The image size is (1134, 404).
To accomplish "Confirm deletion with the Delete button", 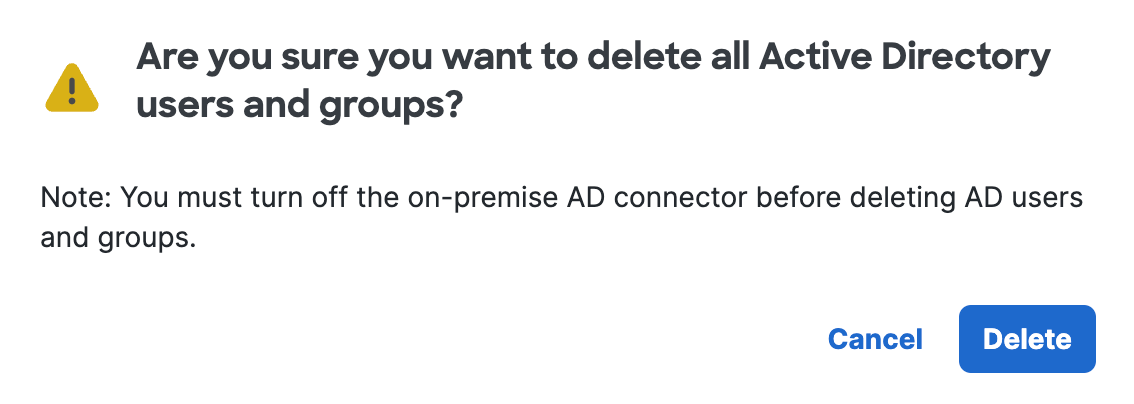I will click(1027, 339).
